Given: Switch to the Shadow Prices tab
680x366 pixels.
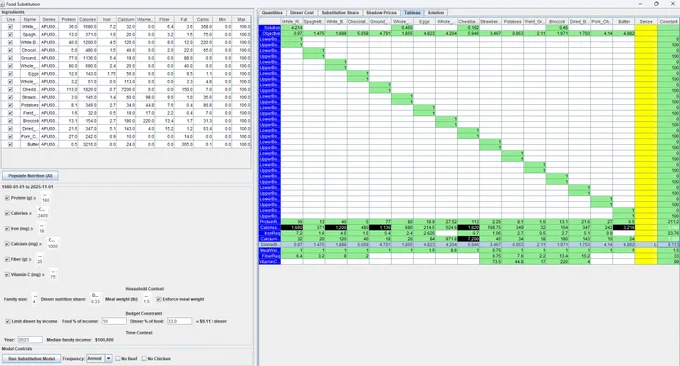Looking at the screenshot, I should point(381,13).
